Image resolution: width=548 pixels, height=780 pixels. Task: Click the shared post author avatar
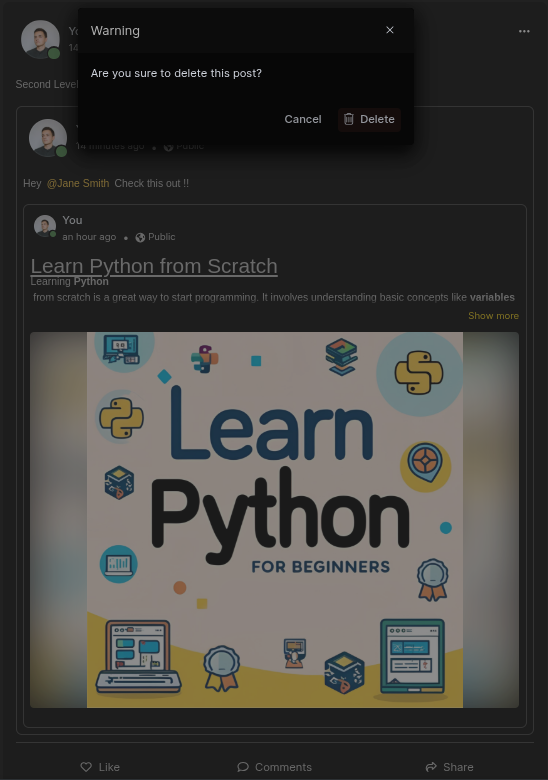coord(48,138)
